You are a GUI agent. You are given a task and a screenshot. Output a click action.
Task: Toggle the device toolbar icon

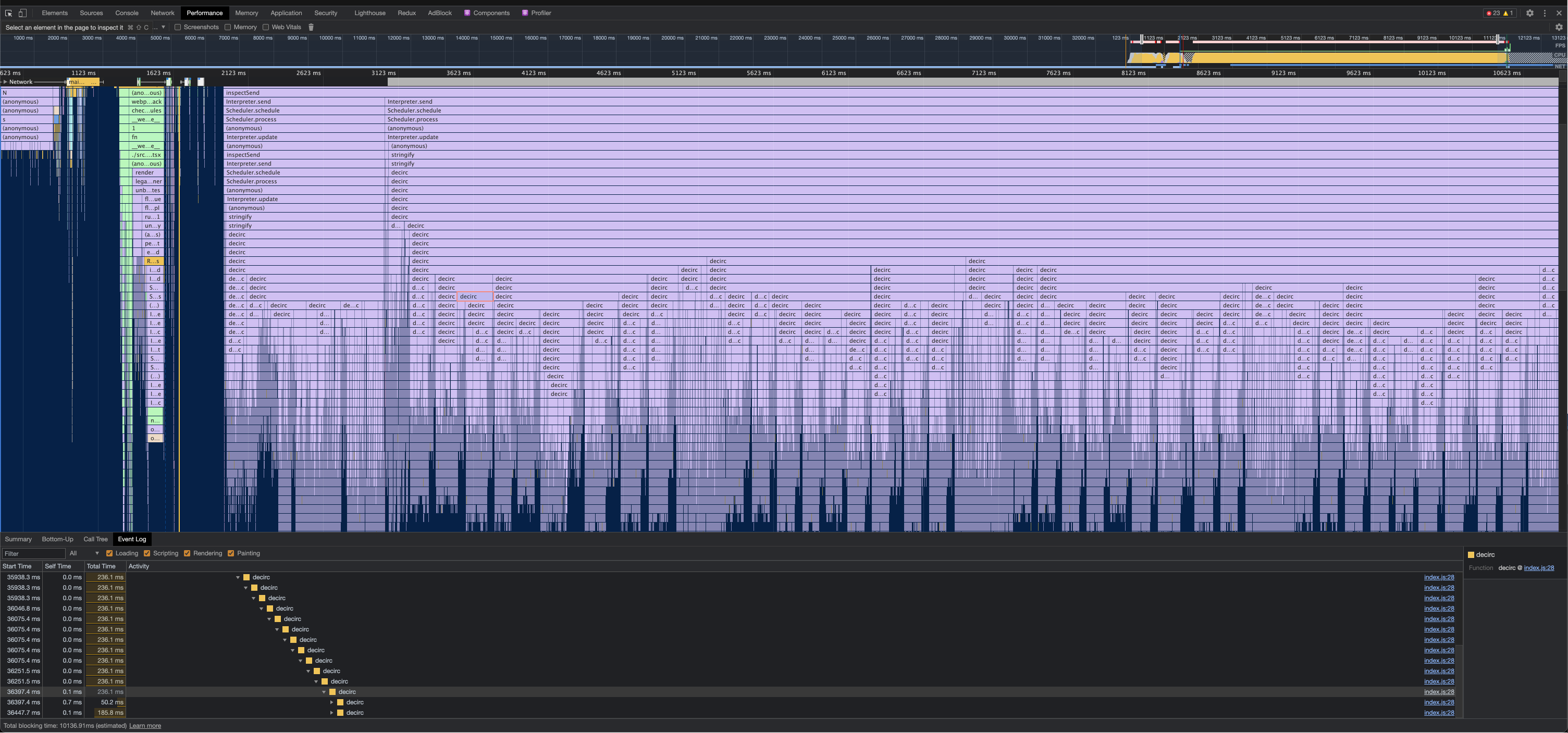[x=22, y=13]
